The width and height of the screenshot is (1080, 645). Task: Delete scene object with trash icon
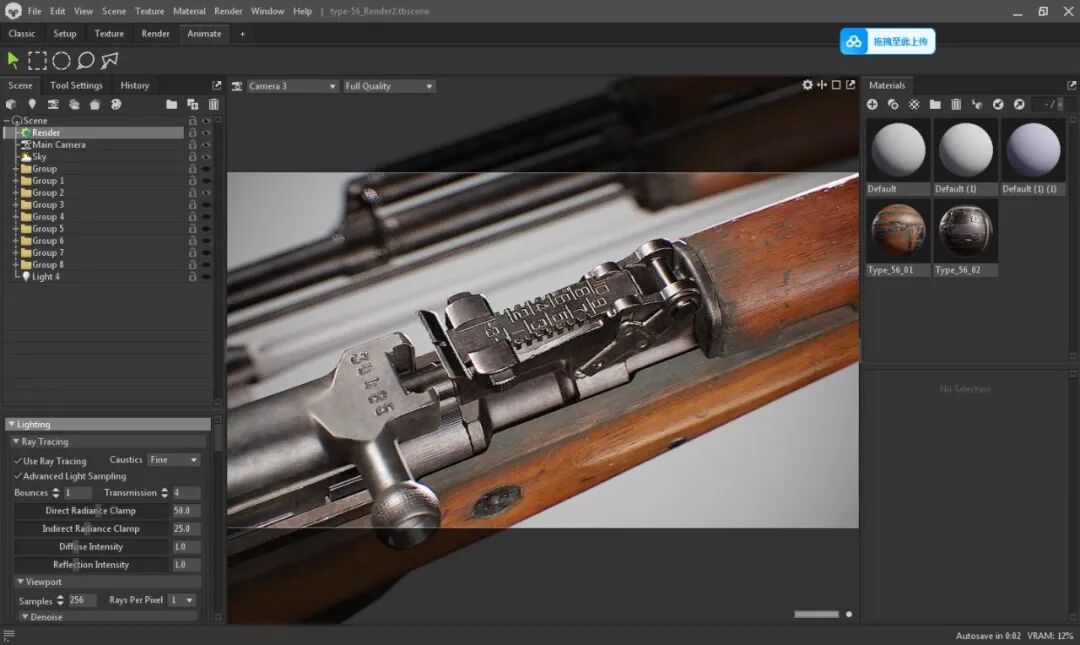coord(214,104)
